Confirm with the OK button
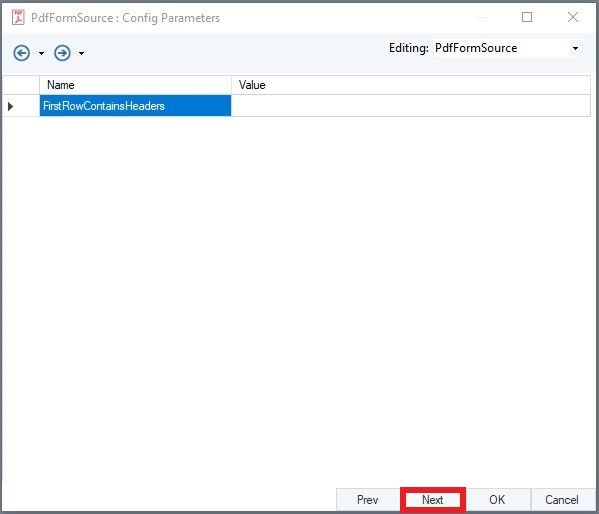Viewport: 599px width, 514px height. 497,499
